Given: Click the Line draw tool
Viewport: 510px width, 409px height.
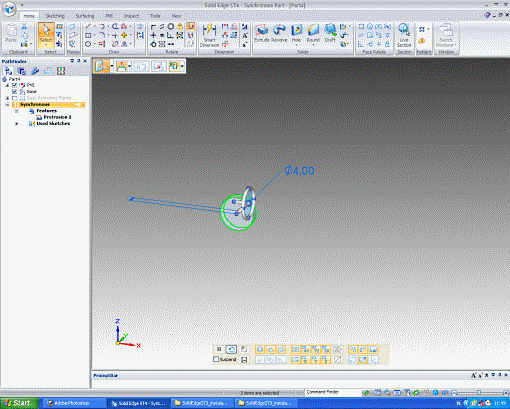Looking at the screenshot, I should (88, 27).
